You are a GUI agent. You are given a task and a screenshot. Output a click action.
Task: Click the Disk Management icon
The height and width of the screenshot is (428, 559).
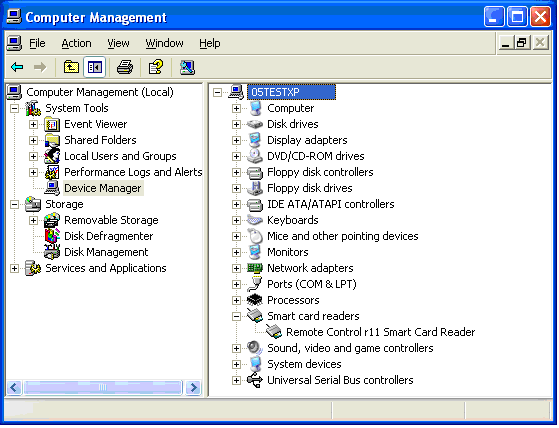[x=52, y=252]
